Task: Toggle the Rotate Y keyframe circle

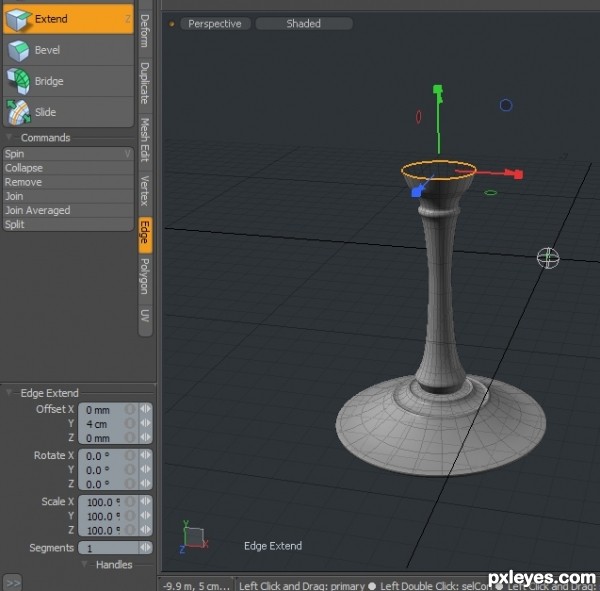Action: tap(130, 469)
